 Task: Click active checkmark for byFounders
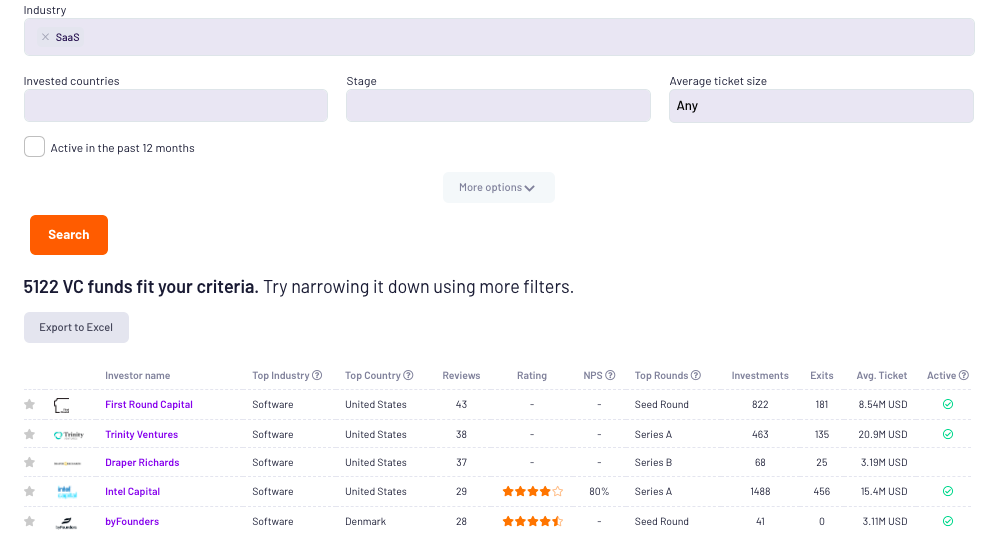[948, 521]
